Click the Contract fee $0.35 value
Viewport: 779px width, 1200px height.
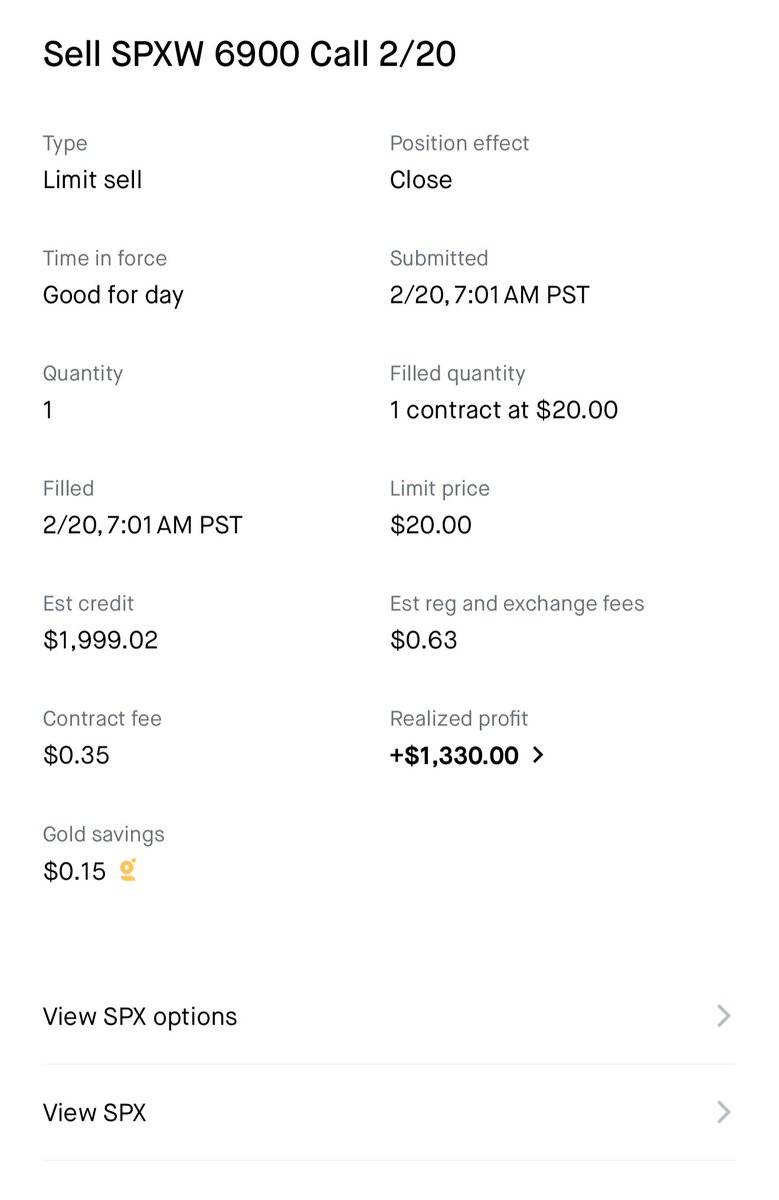76,755
